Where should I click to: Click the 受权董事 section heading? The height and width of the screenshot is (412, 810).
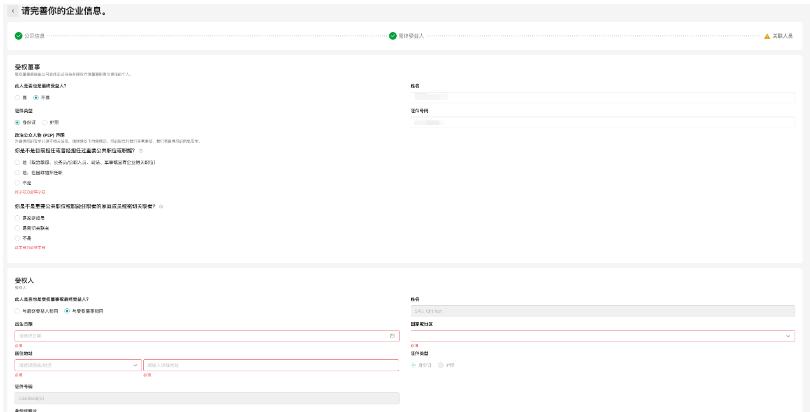27,67
